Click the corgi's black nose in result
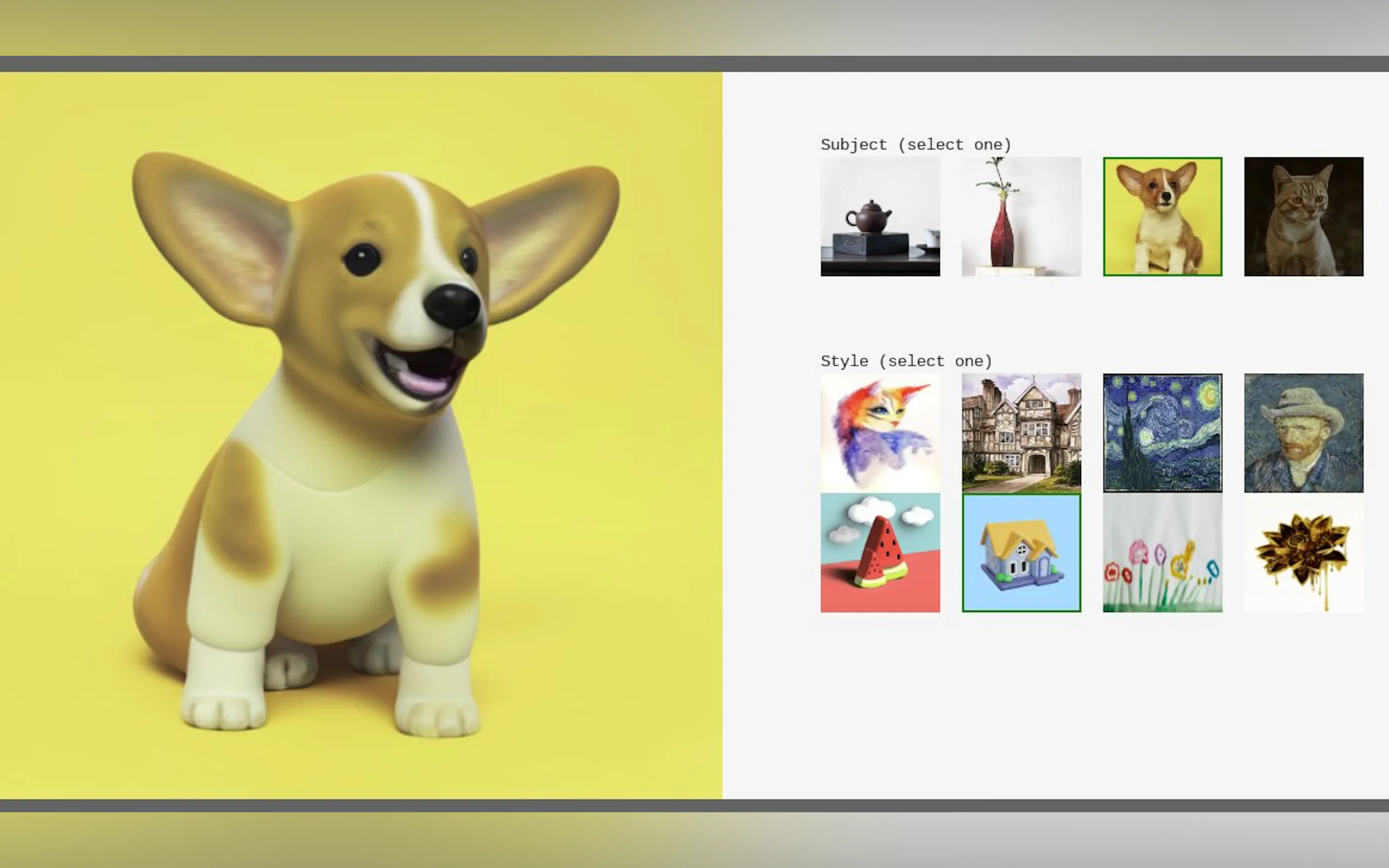The height and width of the screenshot is (868, 1389). click(x=452, y=306)
